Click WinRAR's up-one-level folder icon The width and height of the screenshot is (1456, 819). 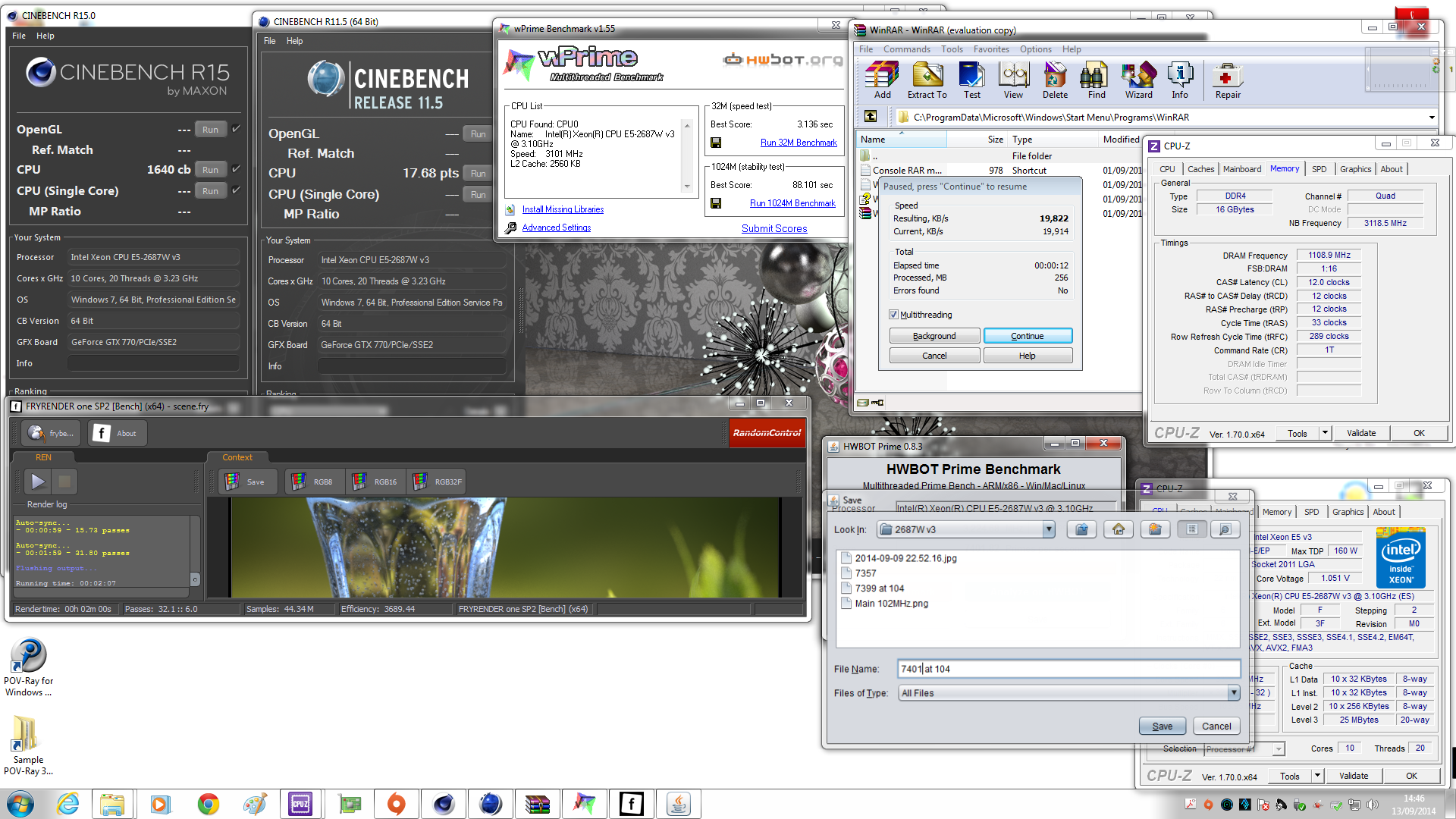(871, 117)
